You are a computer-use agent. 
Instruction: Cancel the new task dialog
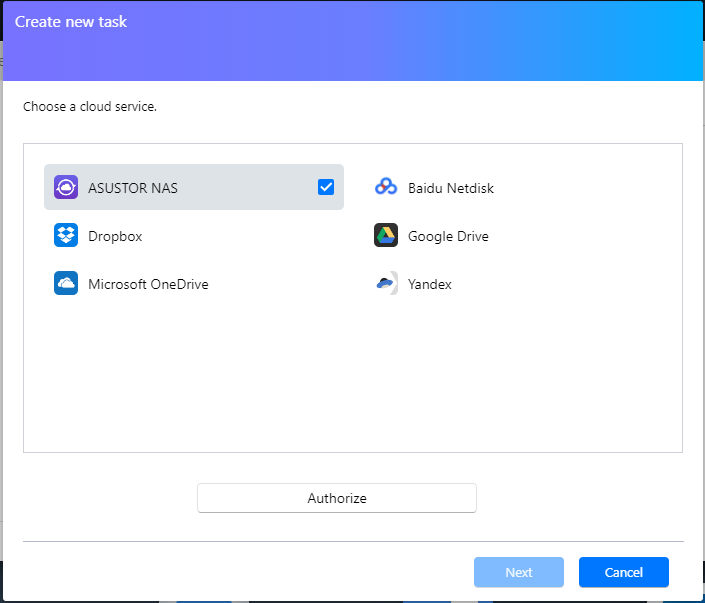coord(624,572)
